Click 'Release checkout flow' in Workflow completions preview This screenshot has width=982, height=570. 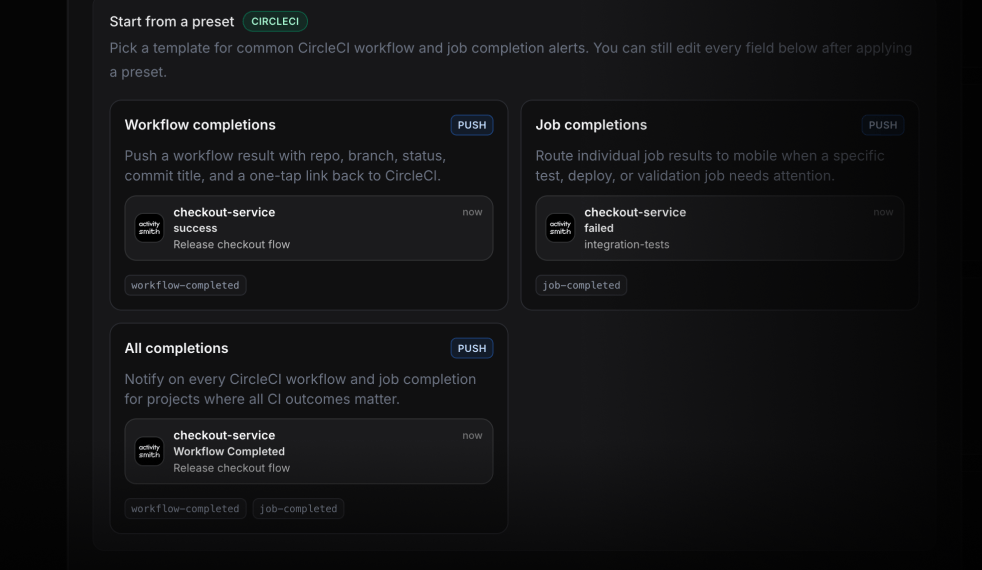click(232, 244)
